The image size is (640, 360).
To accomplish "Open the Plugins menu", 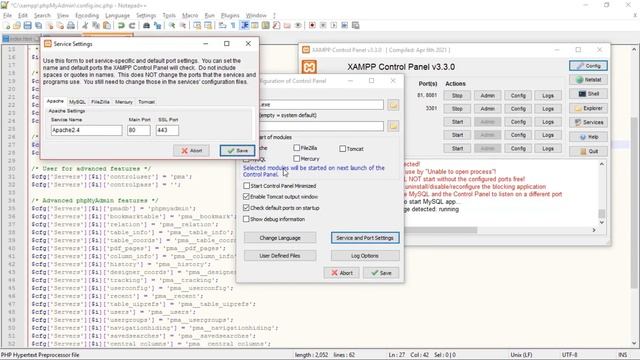I will tap(230, 15).
